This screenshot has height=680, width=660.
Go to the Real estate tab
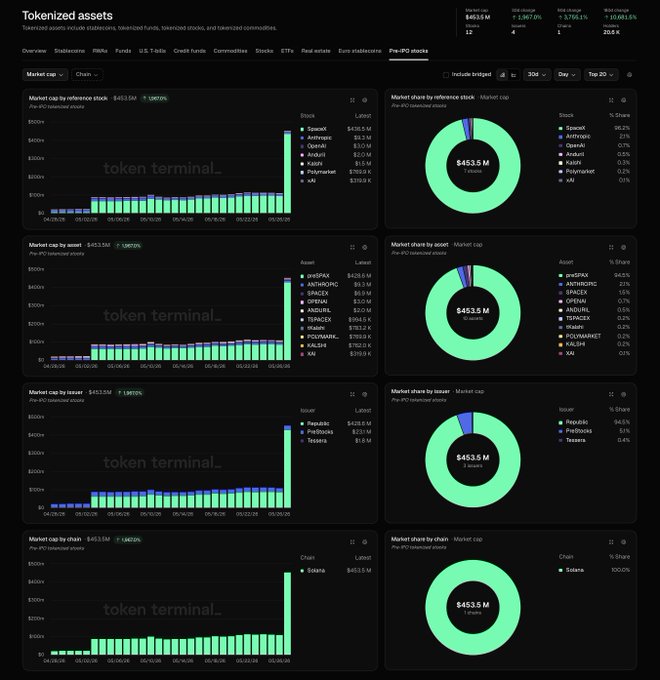[316, 51]
